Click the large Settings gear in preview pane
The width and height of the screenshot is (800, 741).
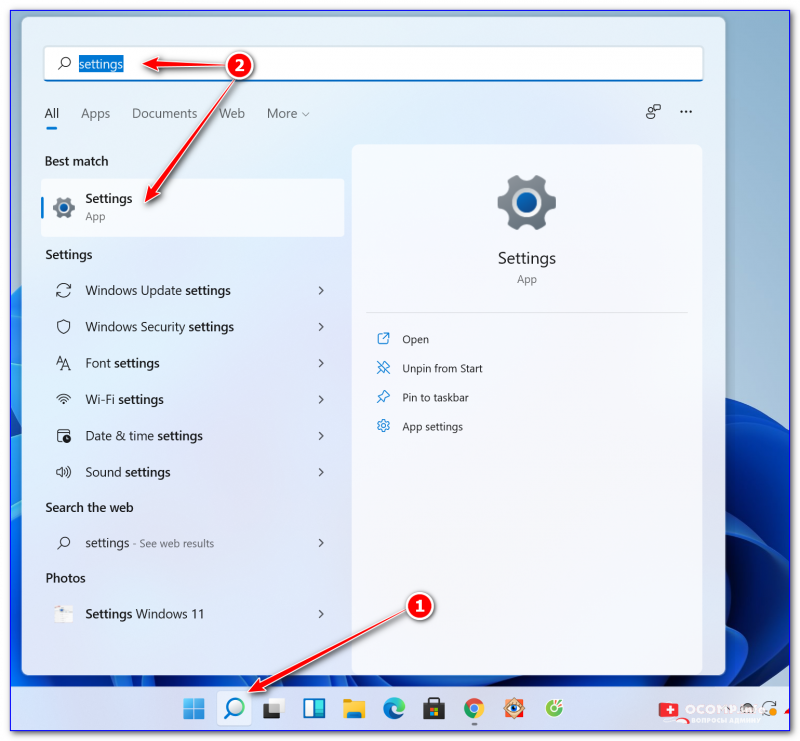click(x=527, y=203)
